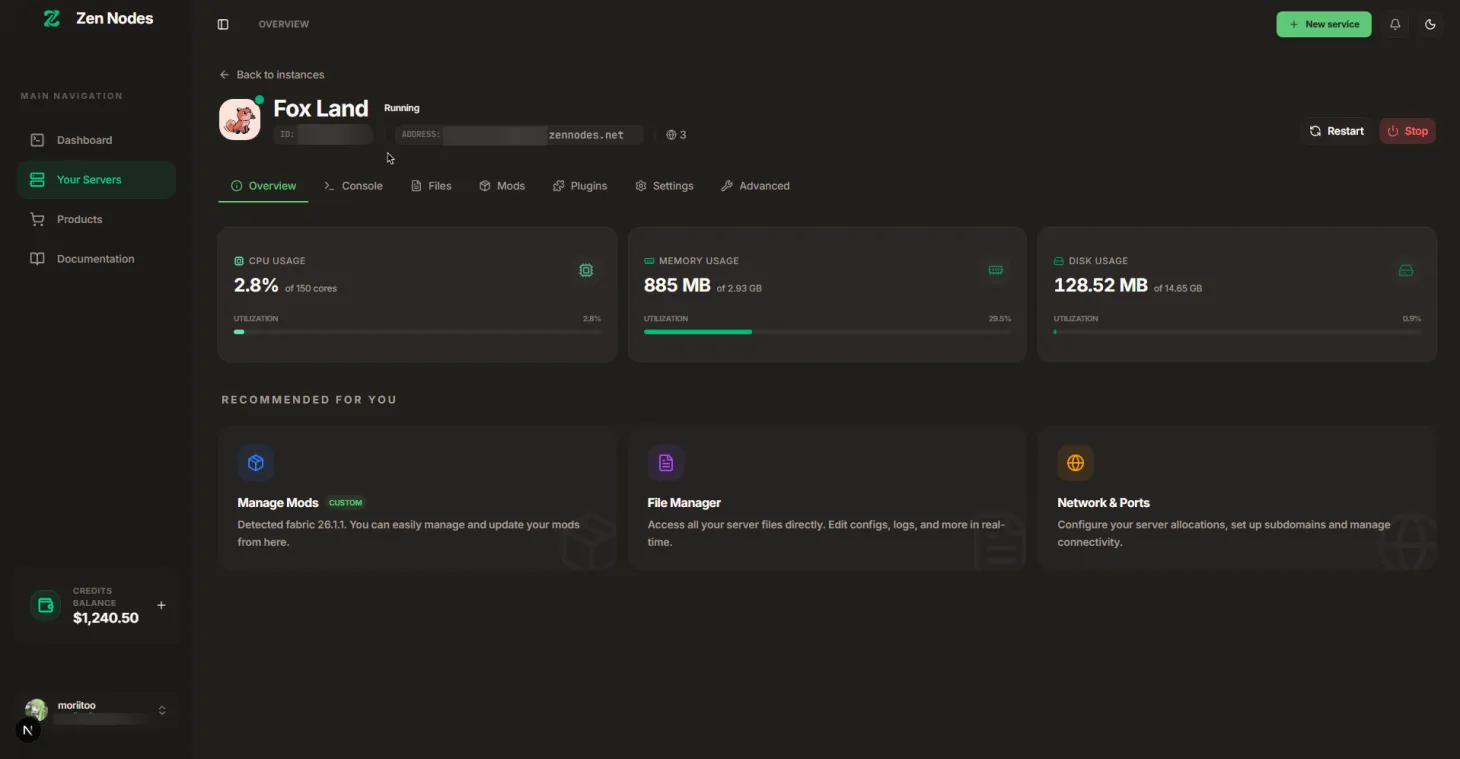Collapse the sidebar with the panel toggle
The height and width of the screenshot is (759, 1460).
(222, 23)
